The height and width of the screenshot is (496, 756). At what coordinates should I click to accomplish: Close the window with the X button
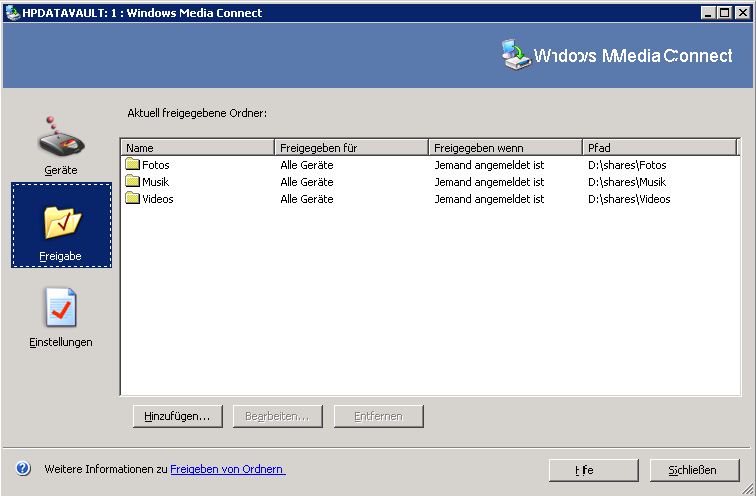tap(742, 13)
